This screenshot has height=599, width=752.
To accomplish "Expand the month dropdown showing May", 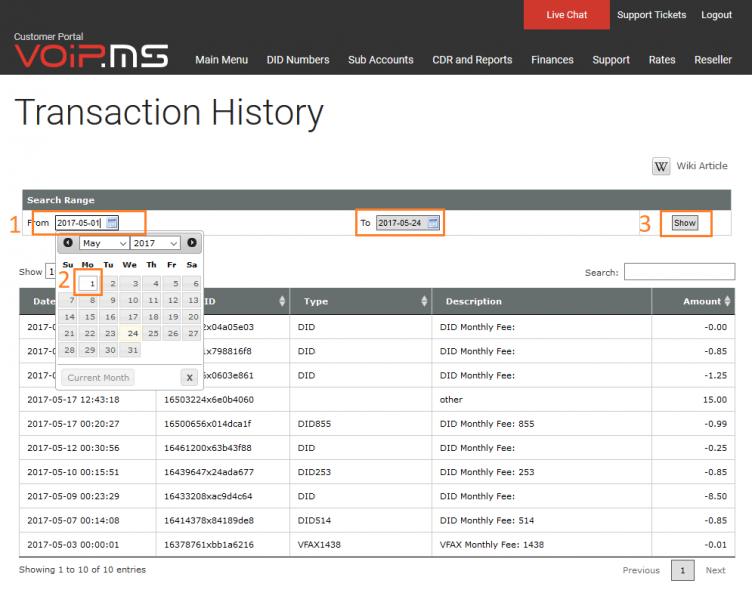I will (x=104, y=243).
